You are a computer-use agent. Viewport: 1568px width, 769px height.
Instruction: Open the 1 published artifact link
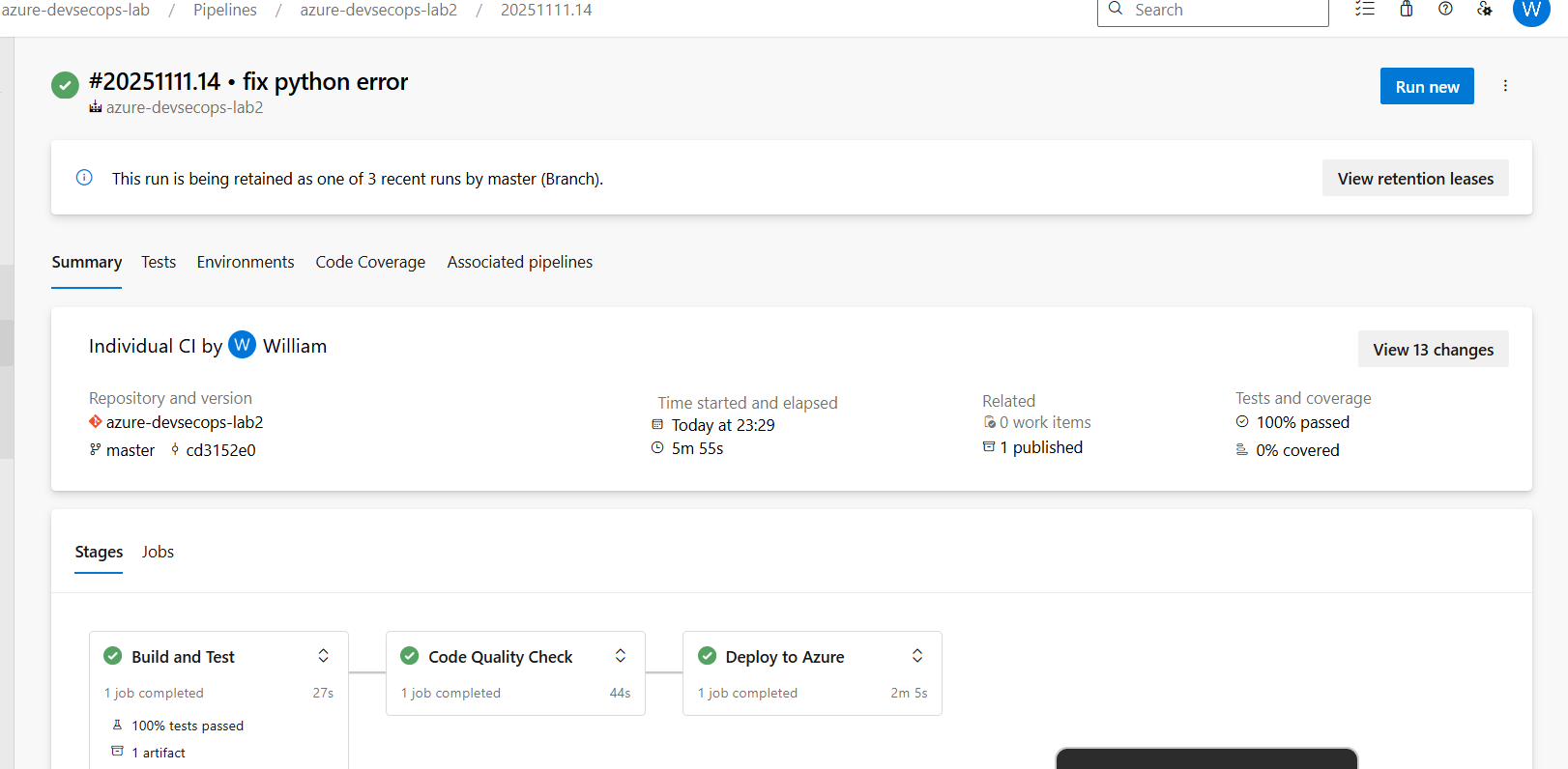pyautogui.click(x=1040, y=447)
